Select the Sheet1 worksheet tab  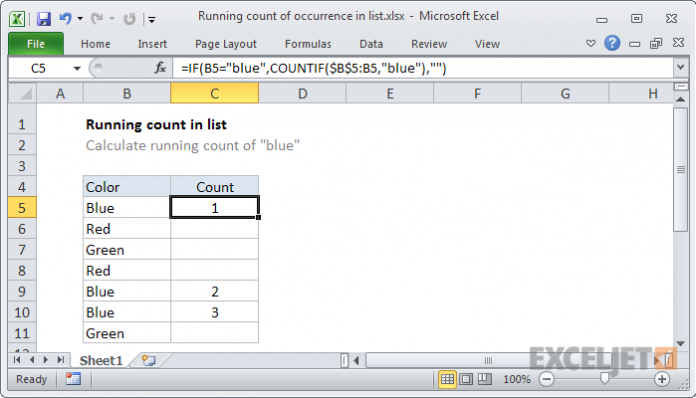101,360
